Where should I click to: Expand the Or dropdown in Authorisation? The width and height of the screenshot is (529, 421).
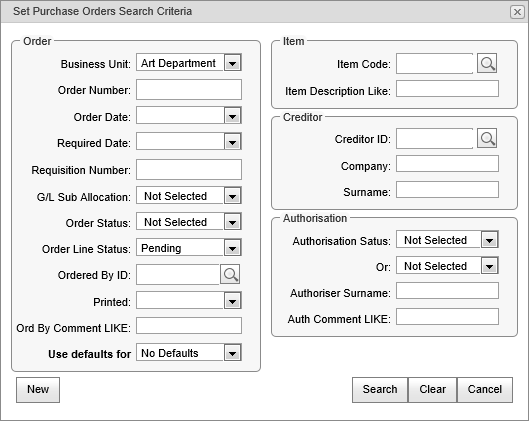(x=490, y=265)
